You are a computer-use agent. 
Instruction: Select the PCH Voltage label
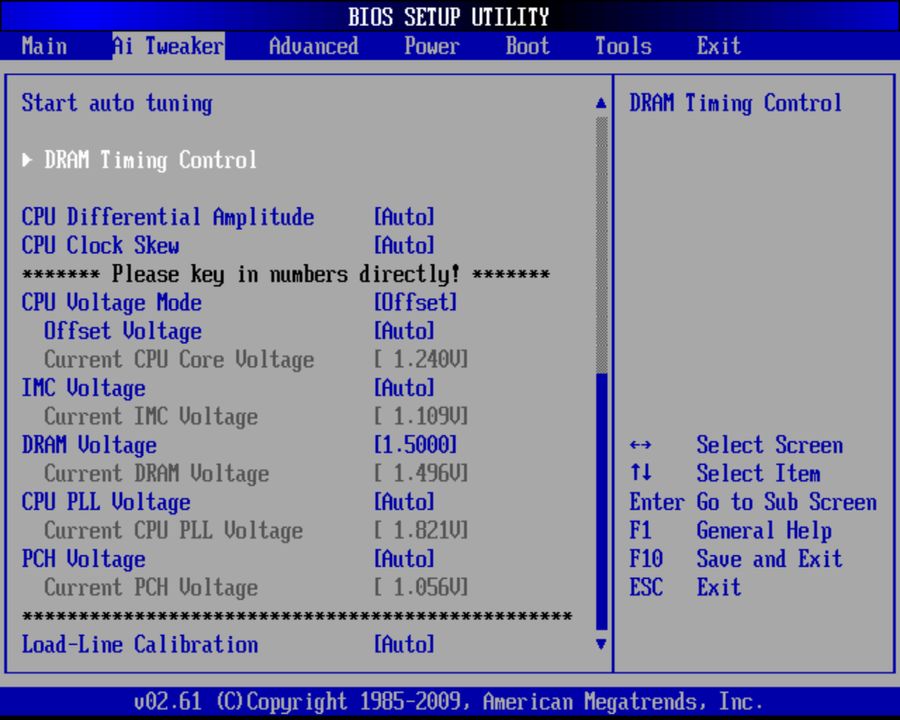[x=83, y=559]
